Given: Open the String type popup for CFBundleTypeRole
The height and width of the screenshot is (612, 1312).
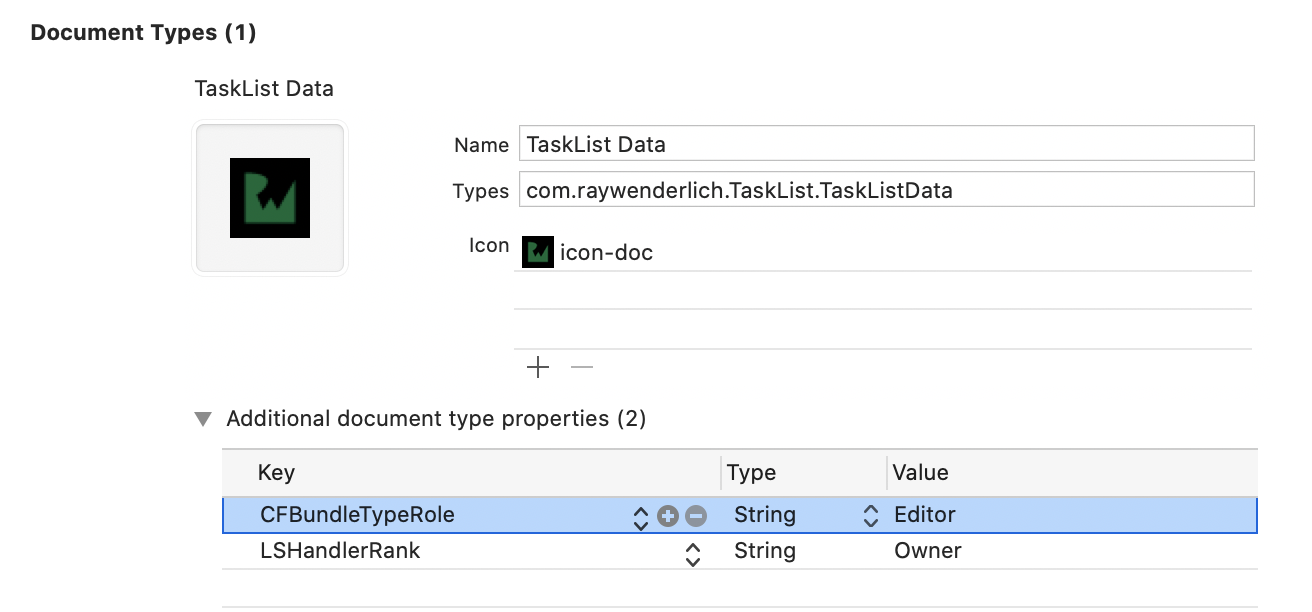Looking at the screenshot, I should click(x=871, y=516).
